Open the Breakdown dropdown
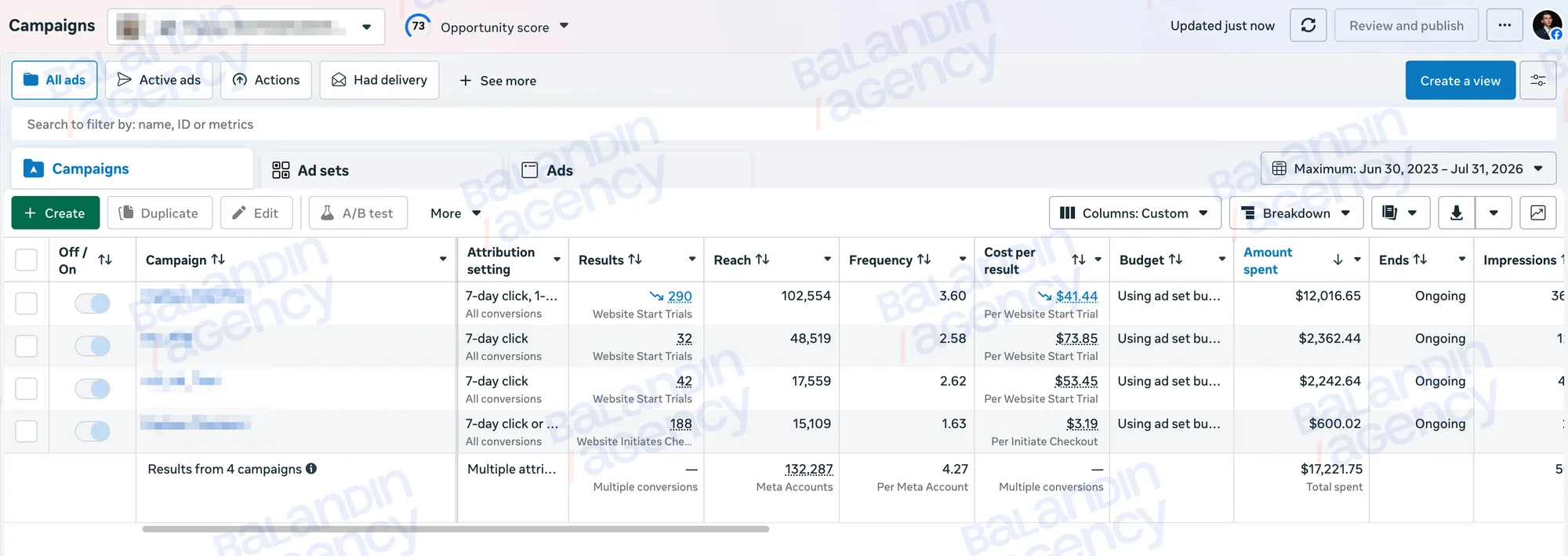The image size is (1568, 556). click(1296, 213)
